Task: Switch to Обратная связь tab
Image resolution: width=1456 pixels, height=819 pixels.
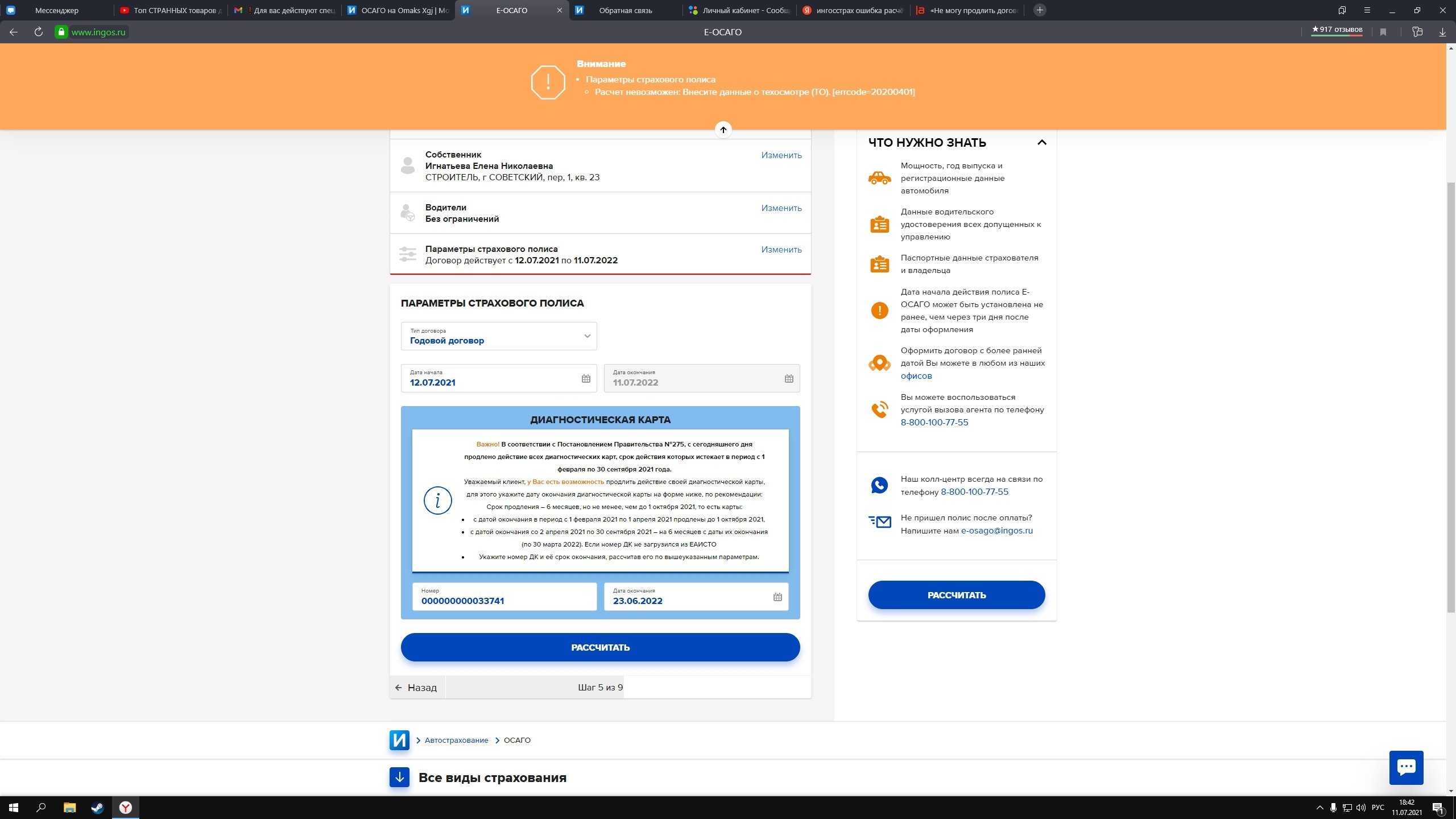Action: (626, 10)
